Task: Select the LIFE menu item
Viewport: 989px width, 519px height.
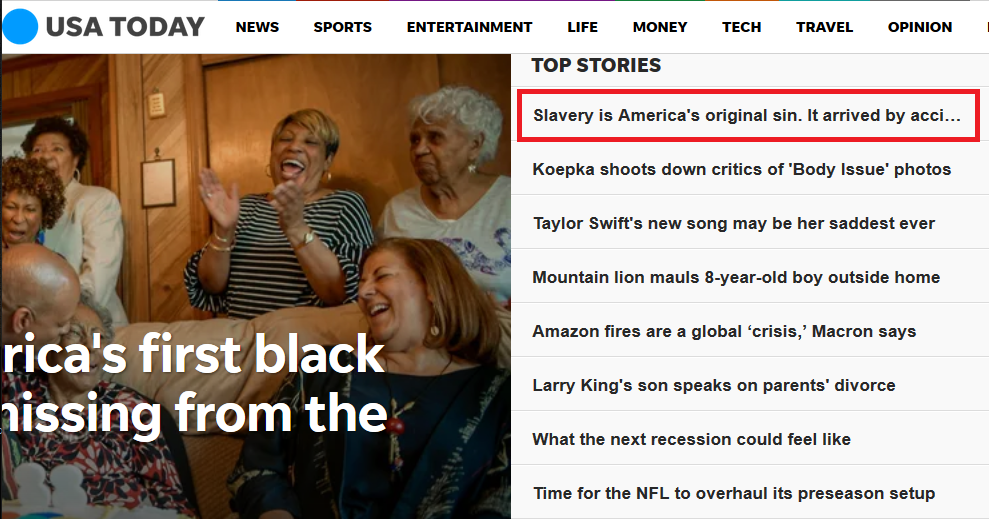Action: [x=582, y=27]
